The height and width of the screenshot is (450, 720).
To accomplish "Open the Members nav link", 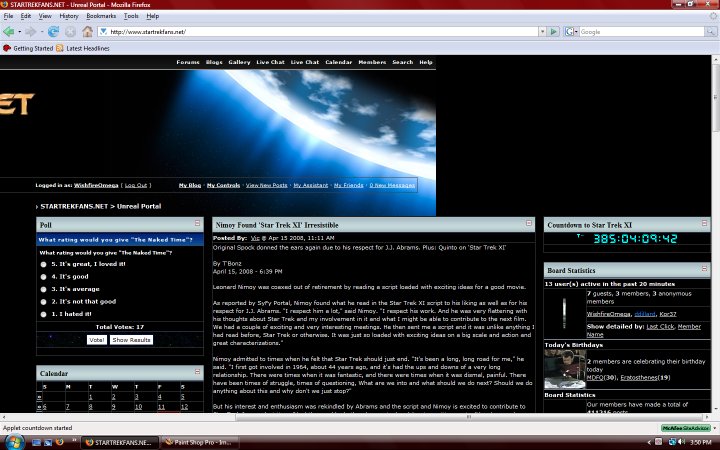I will click(x=372, y=62).
